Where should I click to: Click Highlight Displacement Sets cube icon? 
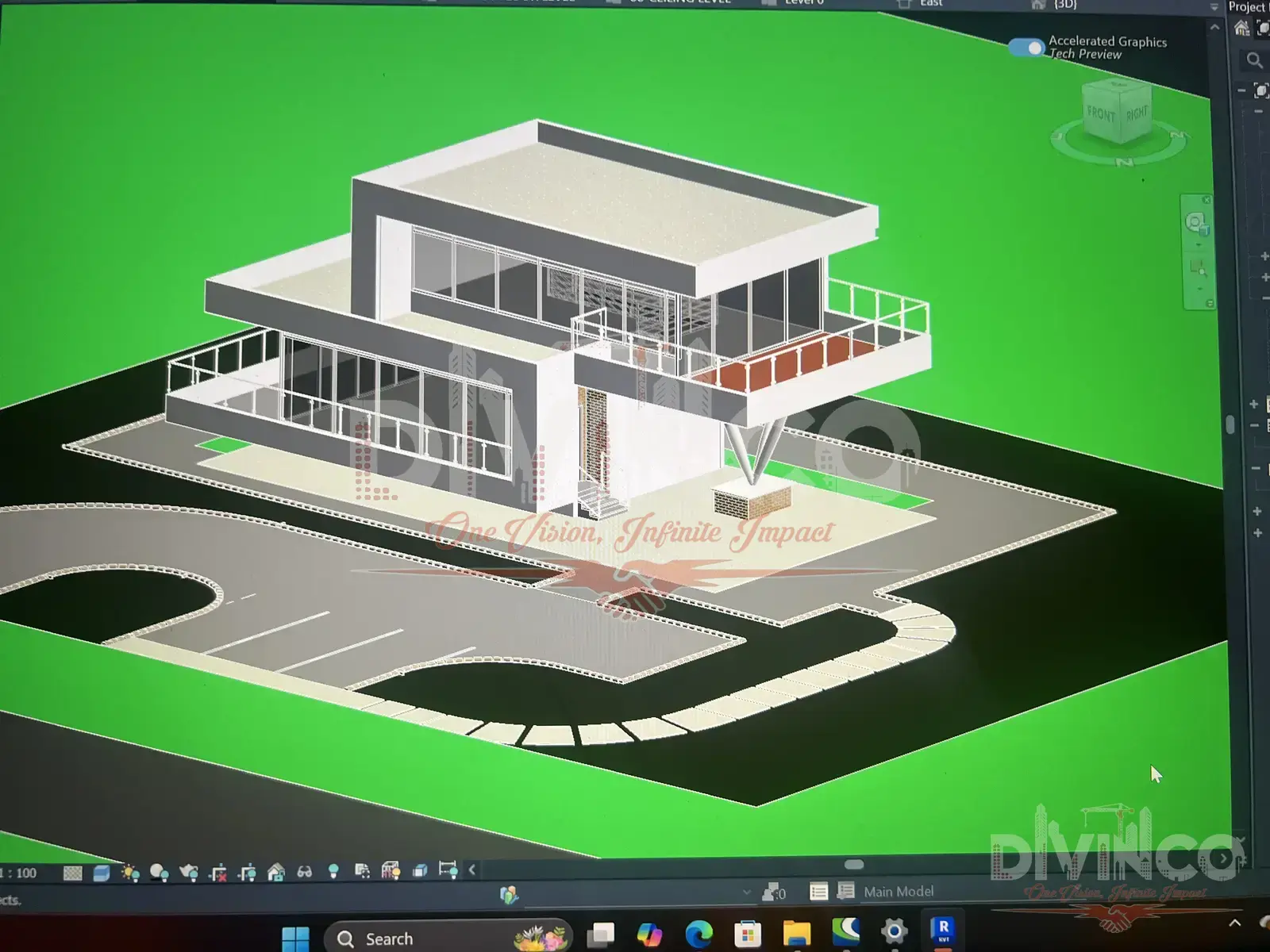(420, 870)
